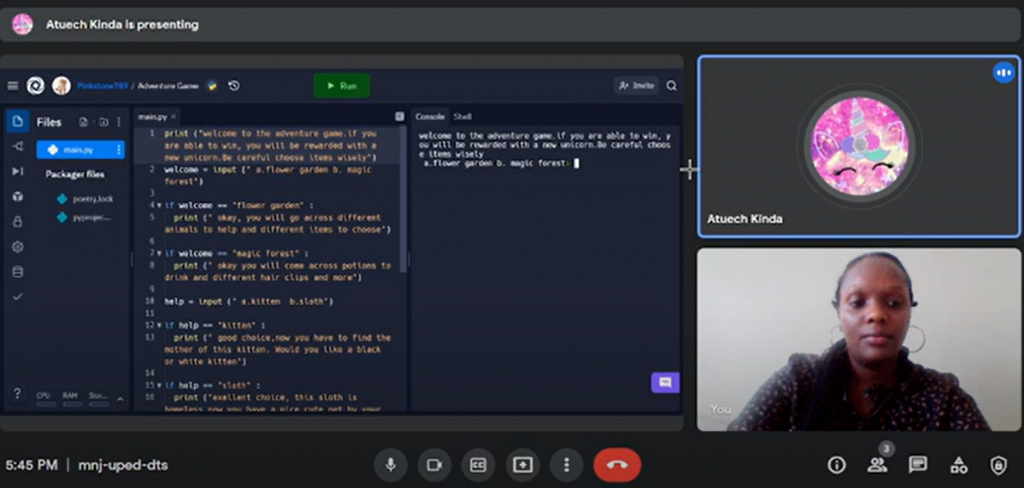Screen dimensions: 1024x488
Task: Open the Files panel in sidebar
Action: (18, 122)
